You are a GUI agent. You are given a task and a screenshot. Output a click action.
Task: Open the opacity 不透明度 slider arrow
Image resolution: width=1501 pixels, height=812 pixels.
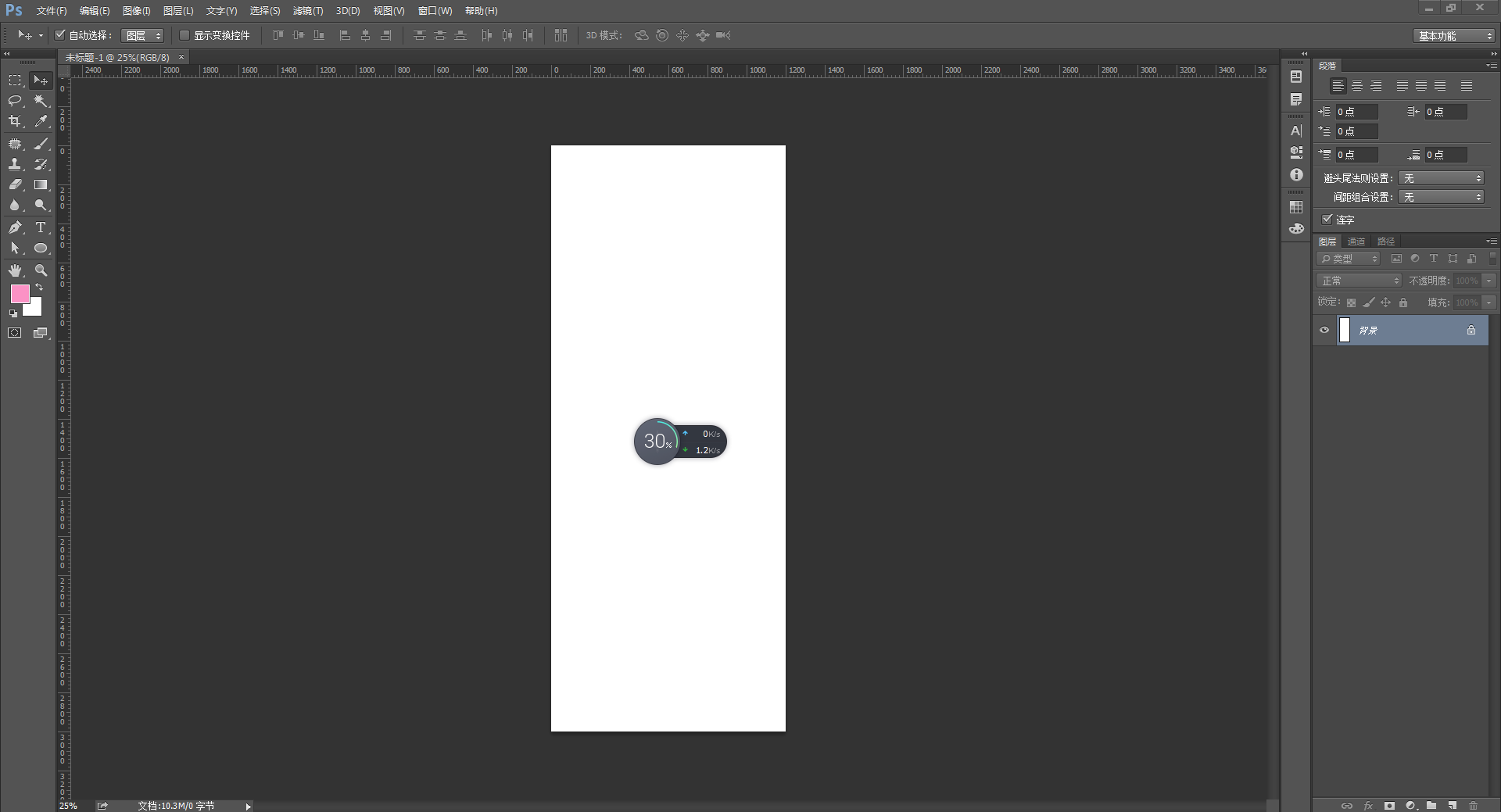pos(1489,281)
